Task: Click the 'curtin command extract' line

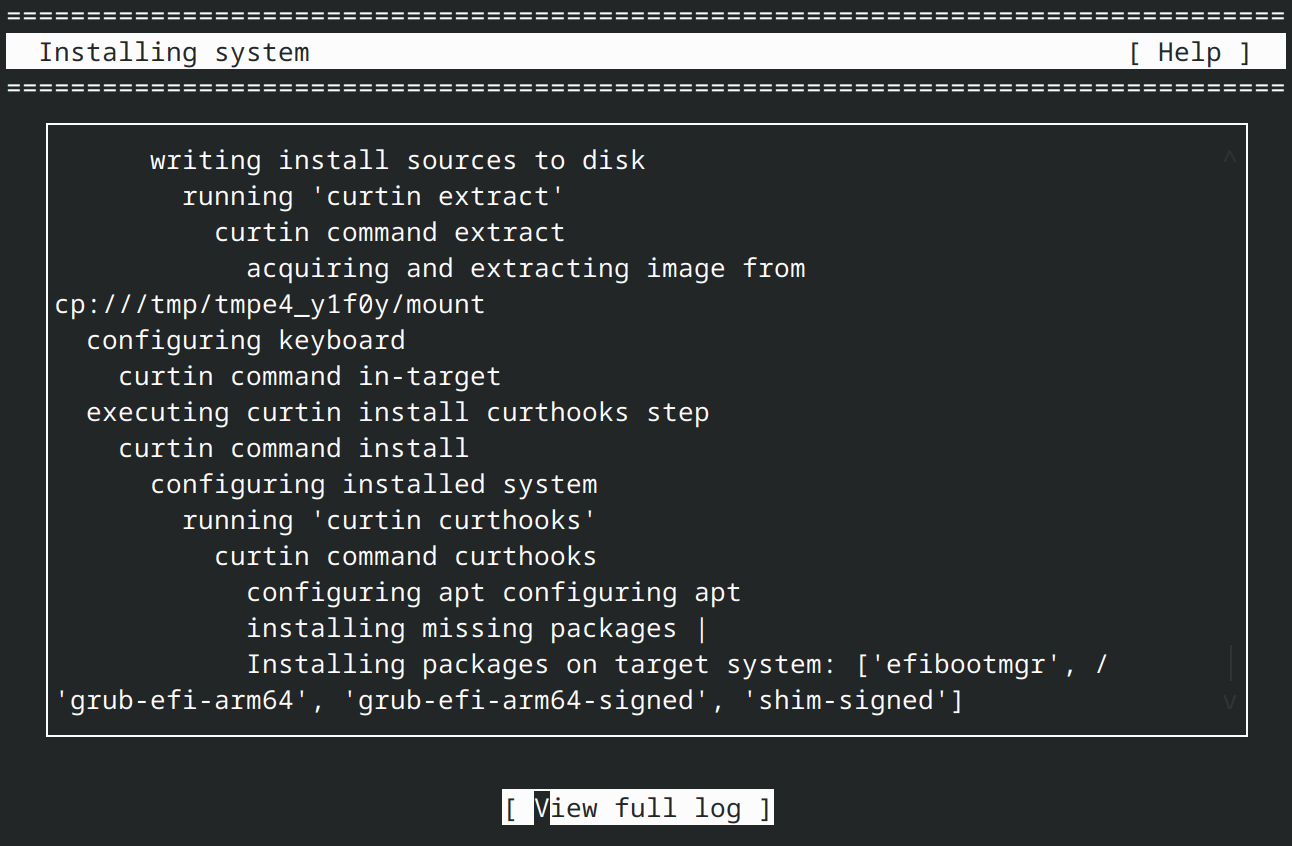Action: (390, 232)
